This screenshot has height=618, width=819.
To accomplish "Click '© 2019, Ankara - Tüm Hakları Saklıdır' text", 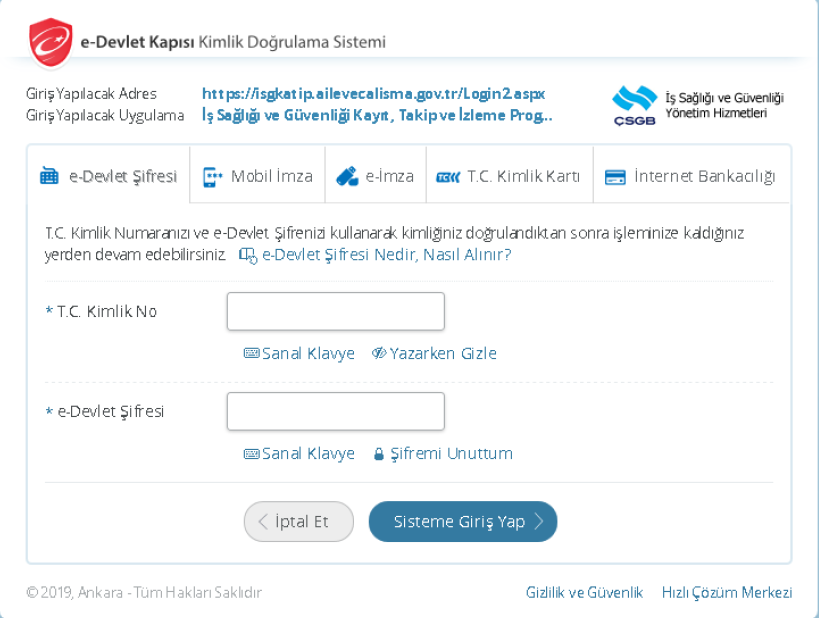I will coord(144,592).
